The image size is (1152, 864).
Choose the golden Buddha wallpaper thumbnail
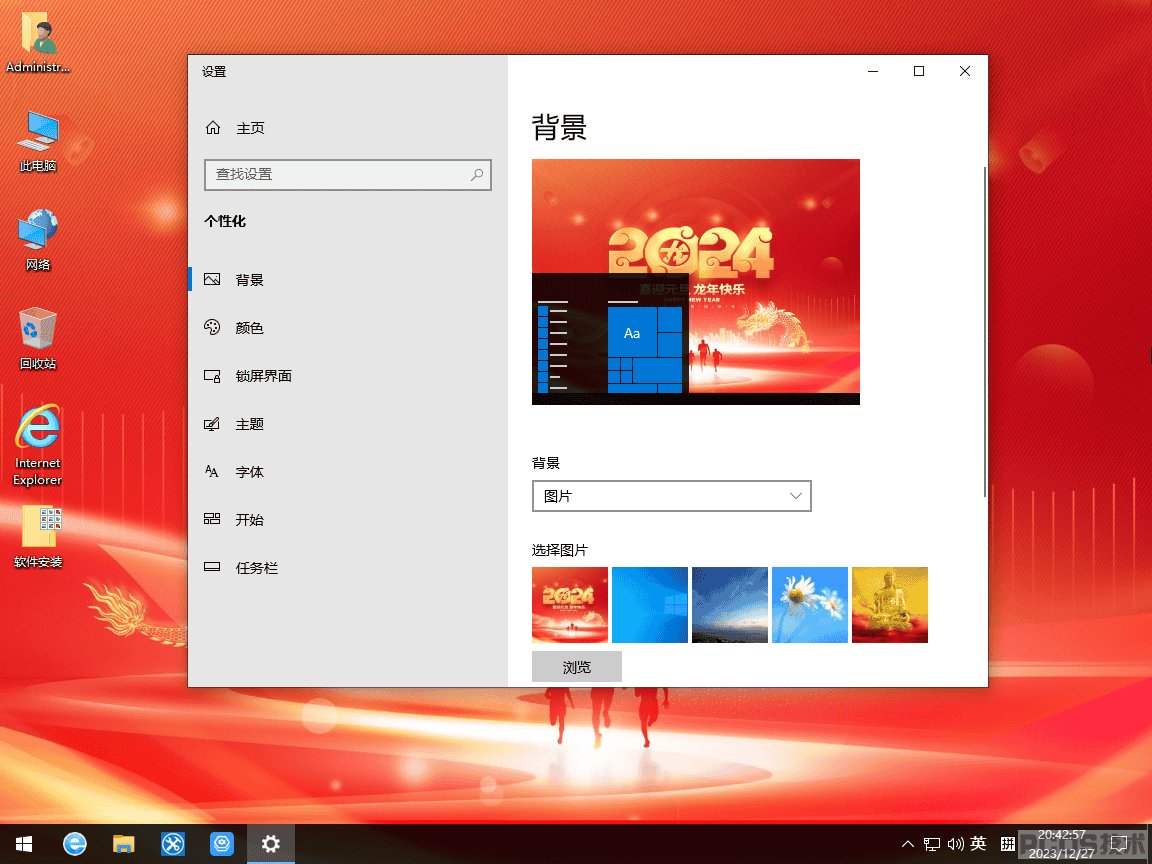pyautogui.click(x=890, y=605)
